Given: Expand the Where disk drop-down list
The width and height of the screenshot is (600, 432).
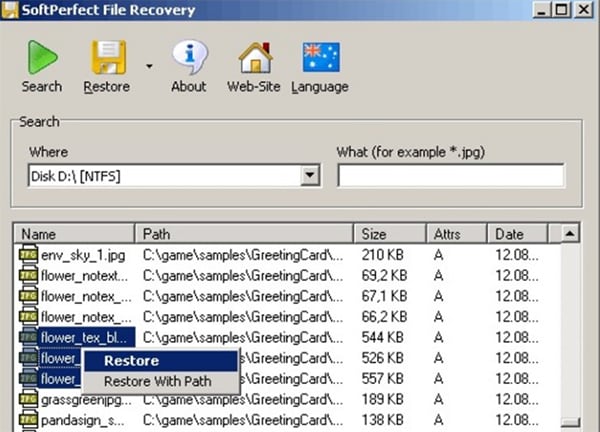Looking at the screenshot, I should [310, 176].
